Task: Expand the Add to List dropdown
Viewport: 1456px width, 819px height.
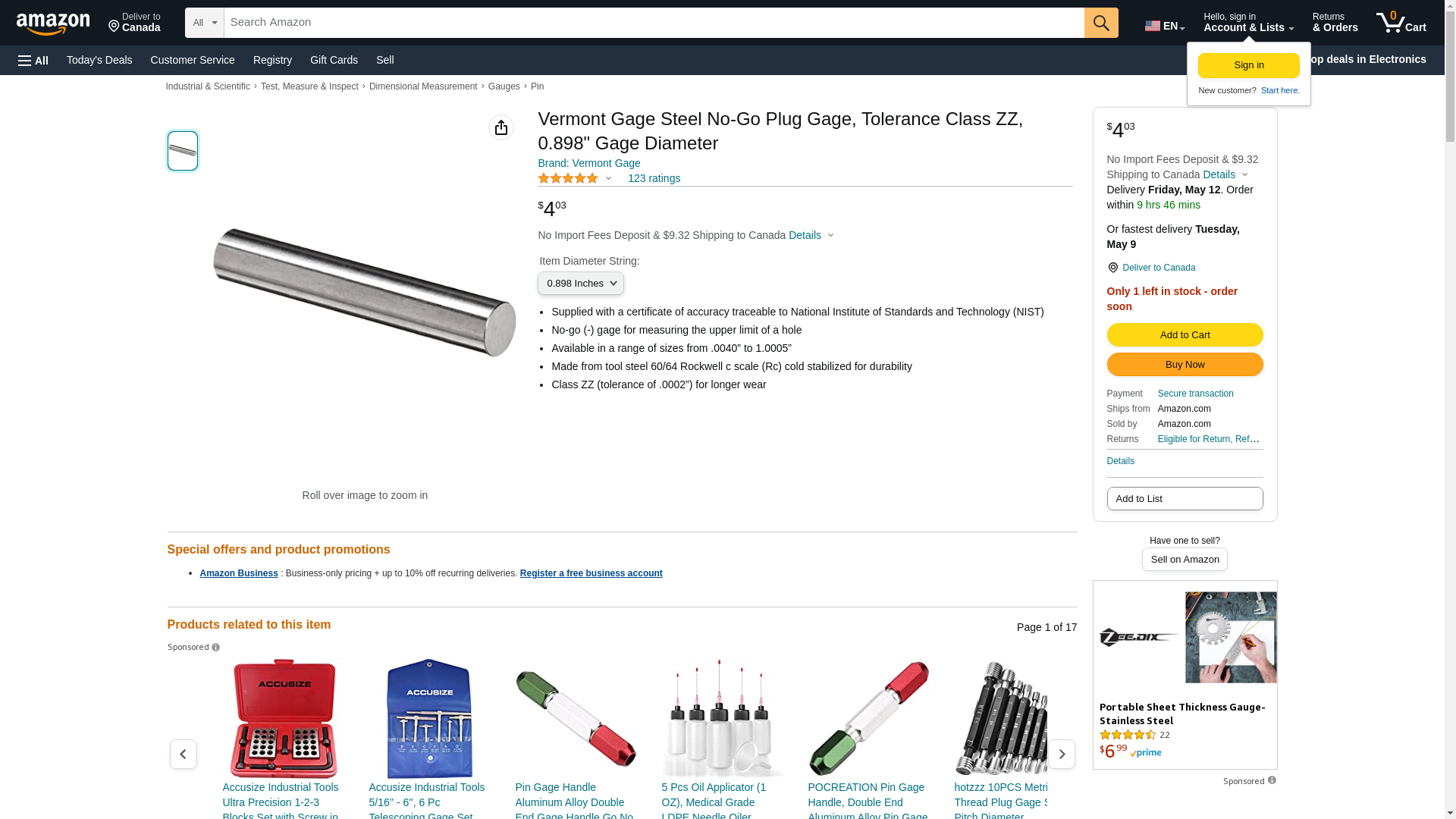Action: click(x=1185, y=499)
